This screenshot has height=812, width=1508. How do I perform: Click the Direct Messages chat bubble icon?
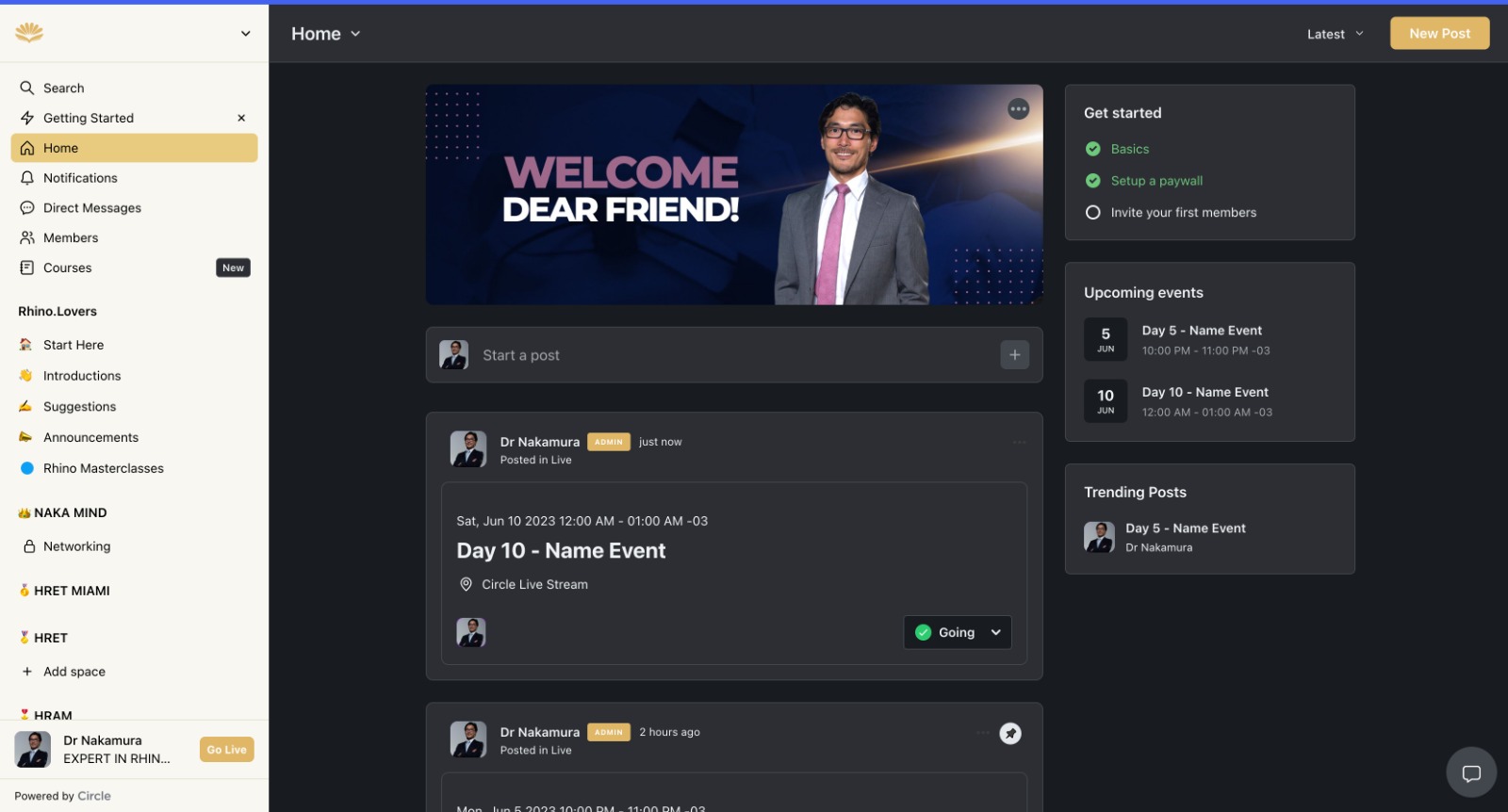27,208
